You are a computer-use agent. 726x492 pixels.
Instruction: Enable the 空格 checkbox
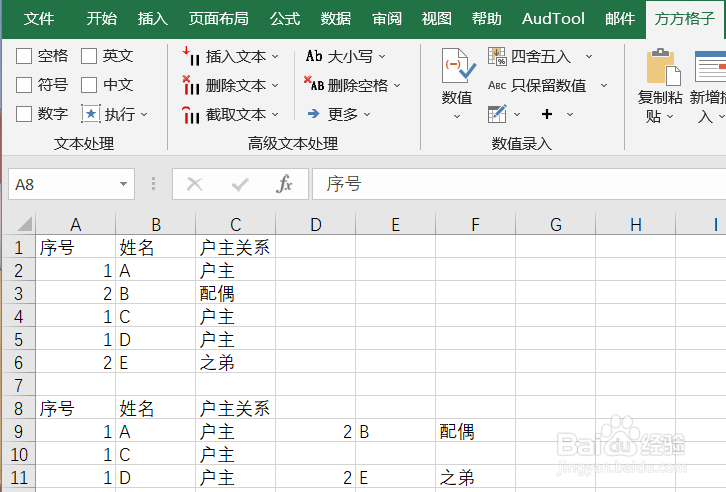pyautogui.click(x=24, y=56)
